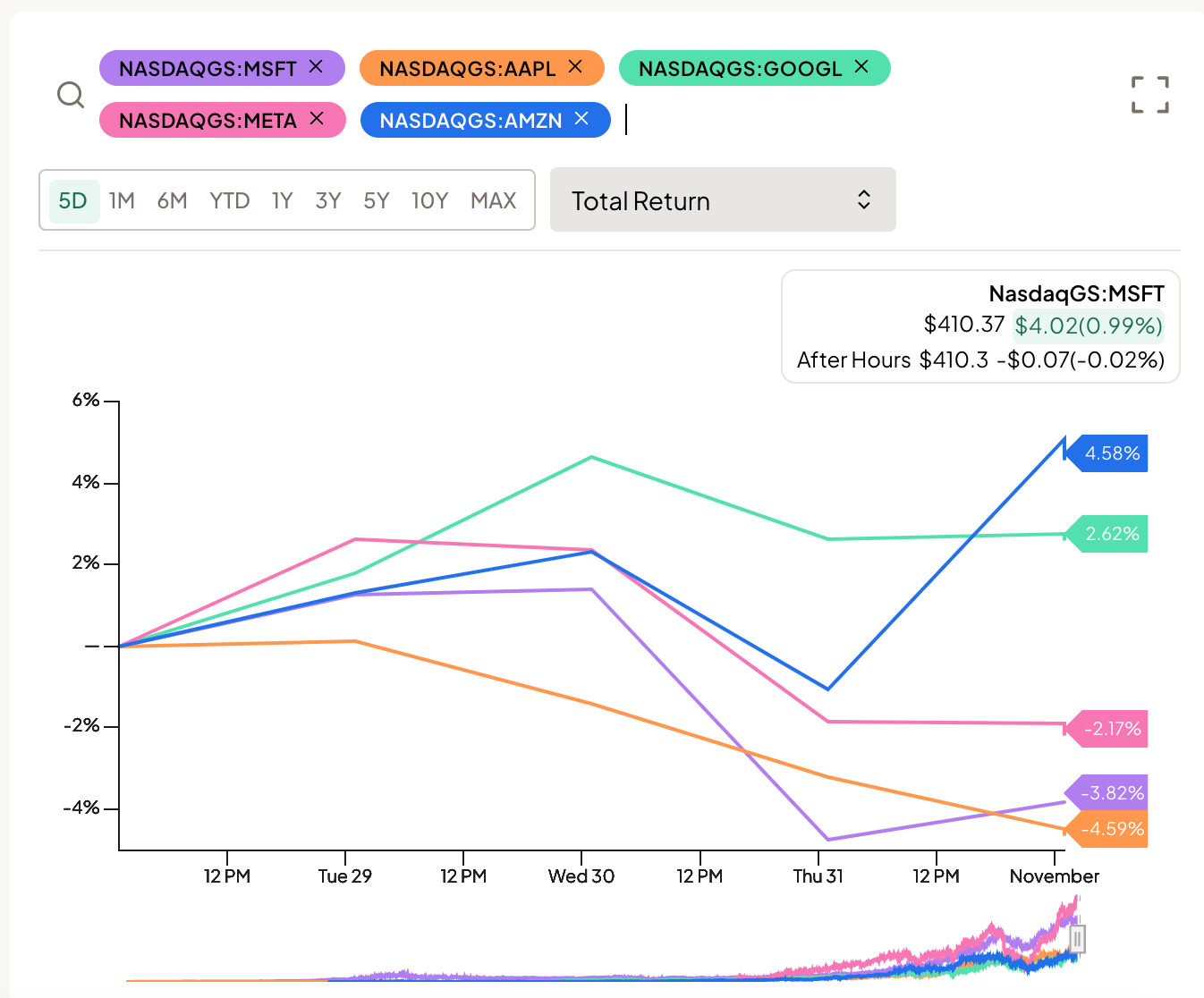Remove the NASDAQGS:META ticker chip

tap(317, 119)
